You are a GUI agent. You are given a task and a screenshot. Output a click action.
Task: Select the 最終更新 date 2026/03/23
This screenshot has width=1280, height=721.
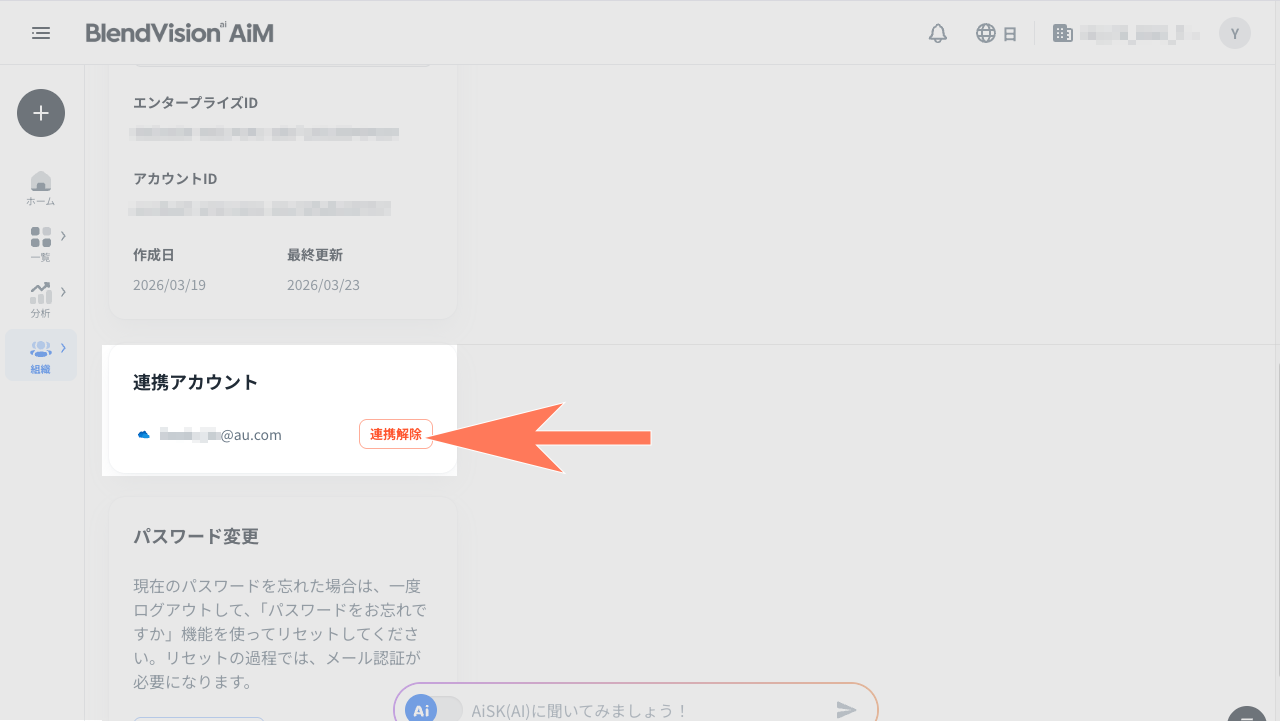tap(323, 285)
